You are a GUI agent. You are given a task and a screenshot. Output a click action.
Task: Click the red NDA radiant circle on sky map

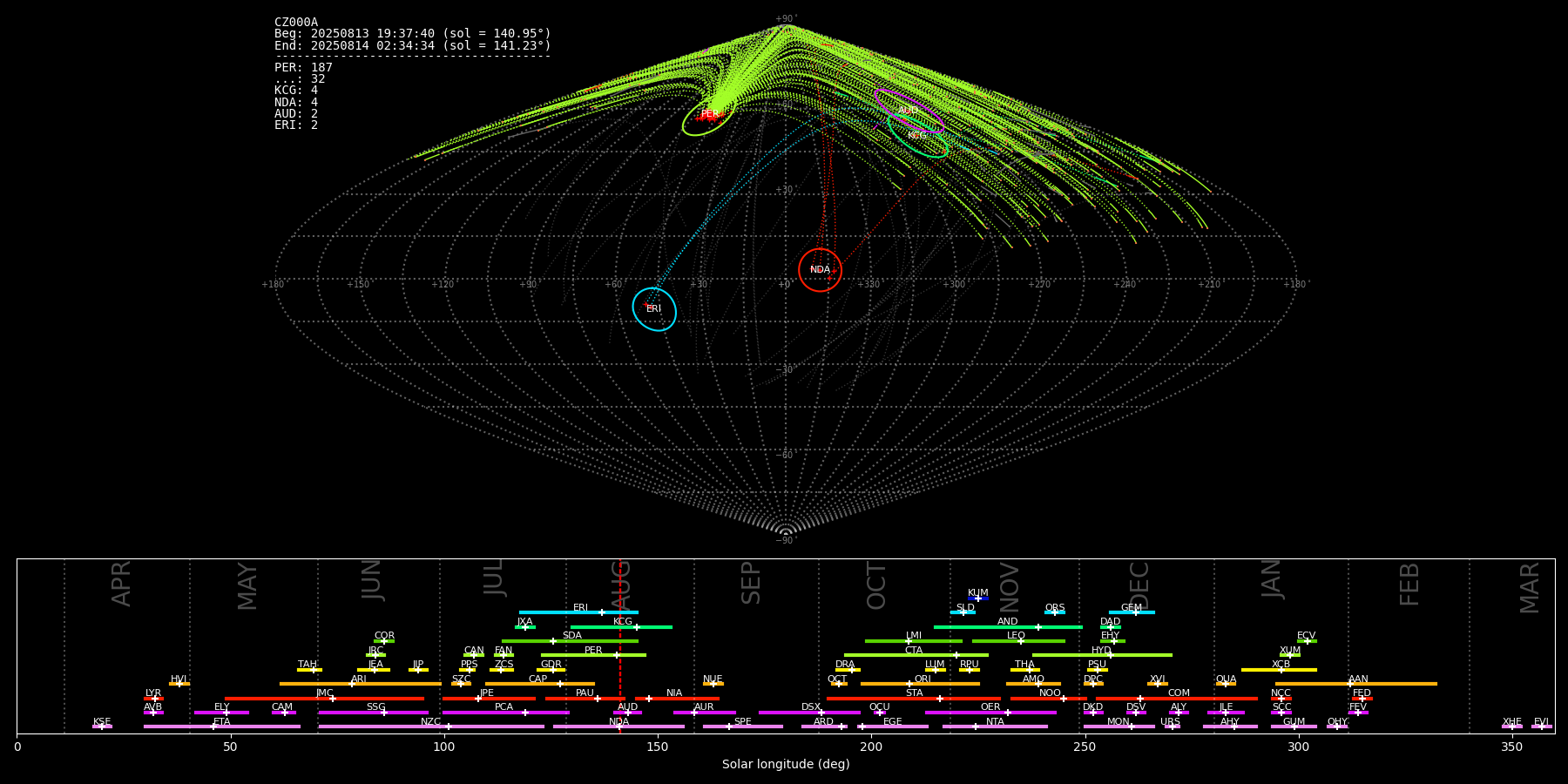(x=820, y=270)
